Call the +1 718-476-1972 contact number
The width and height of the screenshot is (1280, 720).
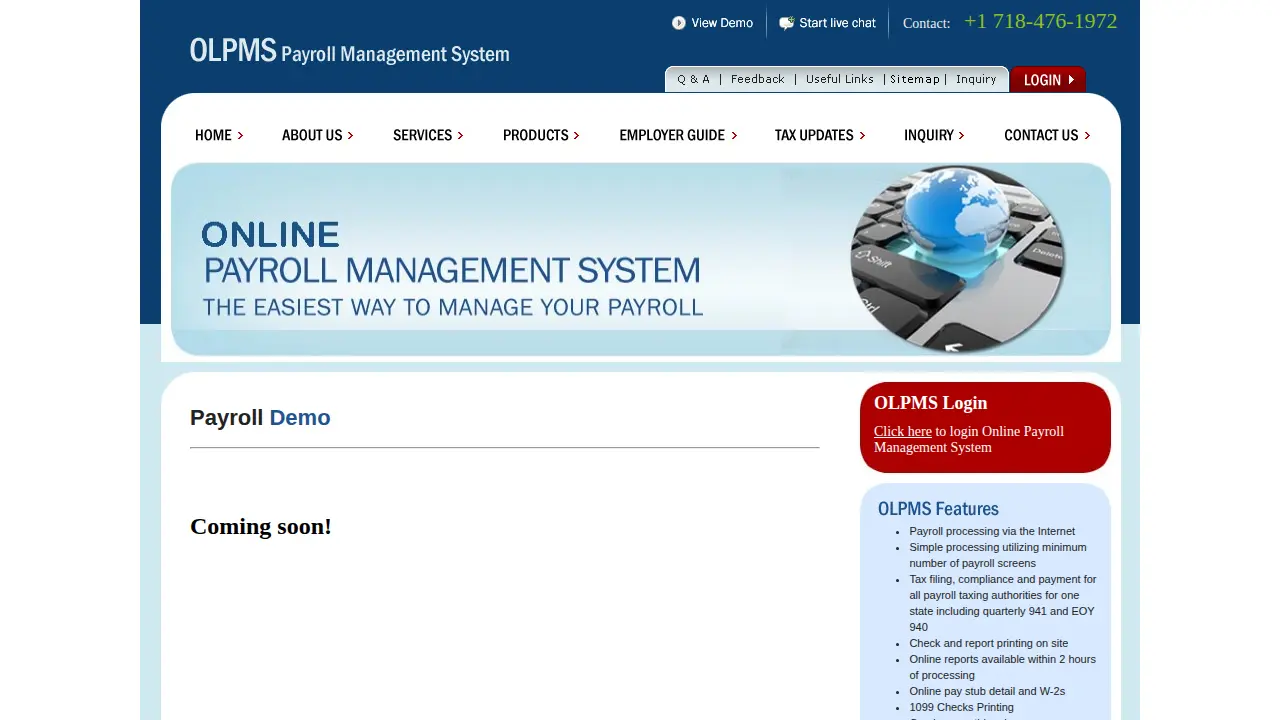click(1040, 21)
